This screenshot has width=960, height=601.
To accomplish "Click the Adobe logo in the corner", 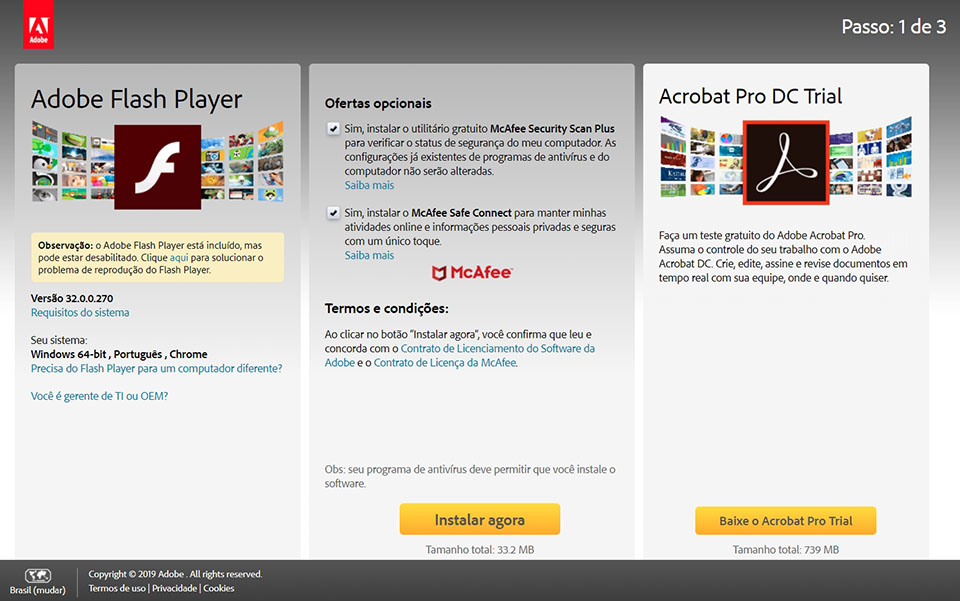I will pos(38,24).
